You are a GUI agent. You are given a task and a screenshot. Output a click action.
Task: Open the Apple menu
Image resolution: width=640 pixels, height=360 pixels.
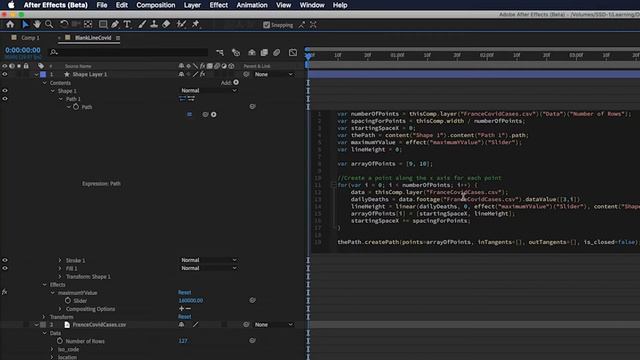point(11,5)
